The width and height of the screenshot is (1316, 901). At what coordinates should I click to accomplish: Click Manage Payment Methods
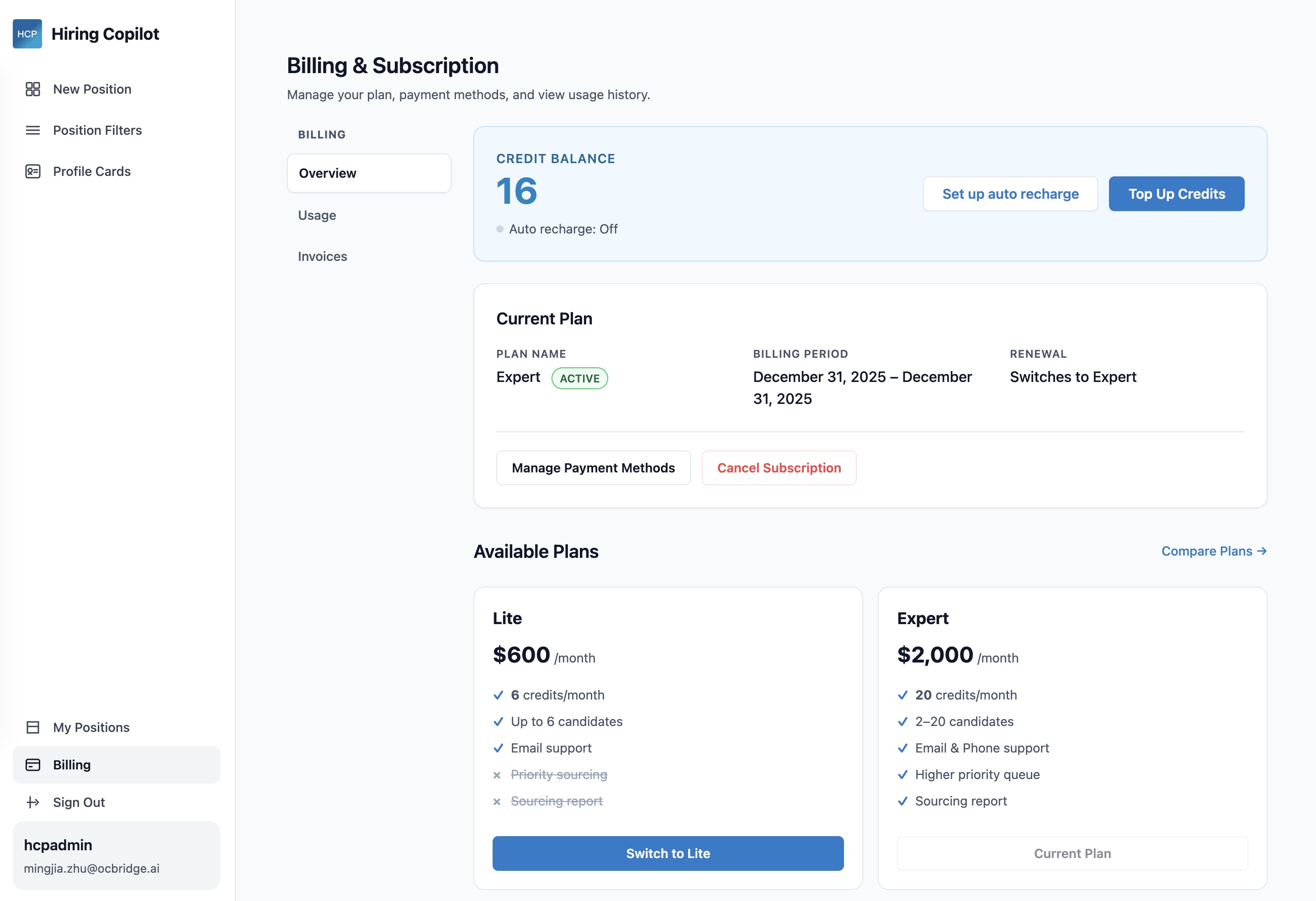[594, 468]
